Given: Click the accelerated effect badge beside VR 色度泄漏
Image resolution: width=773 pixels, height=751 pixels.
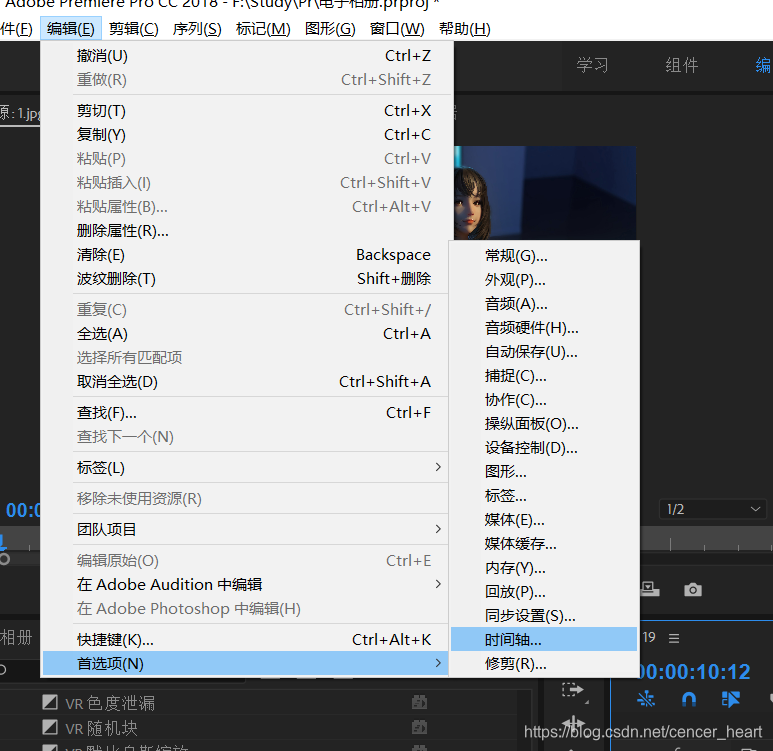Looking at the screenshot, I should (x=420, y=702).
